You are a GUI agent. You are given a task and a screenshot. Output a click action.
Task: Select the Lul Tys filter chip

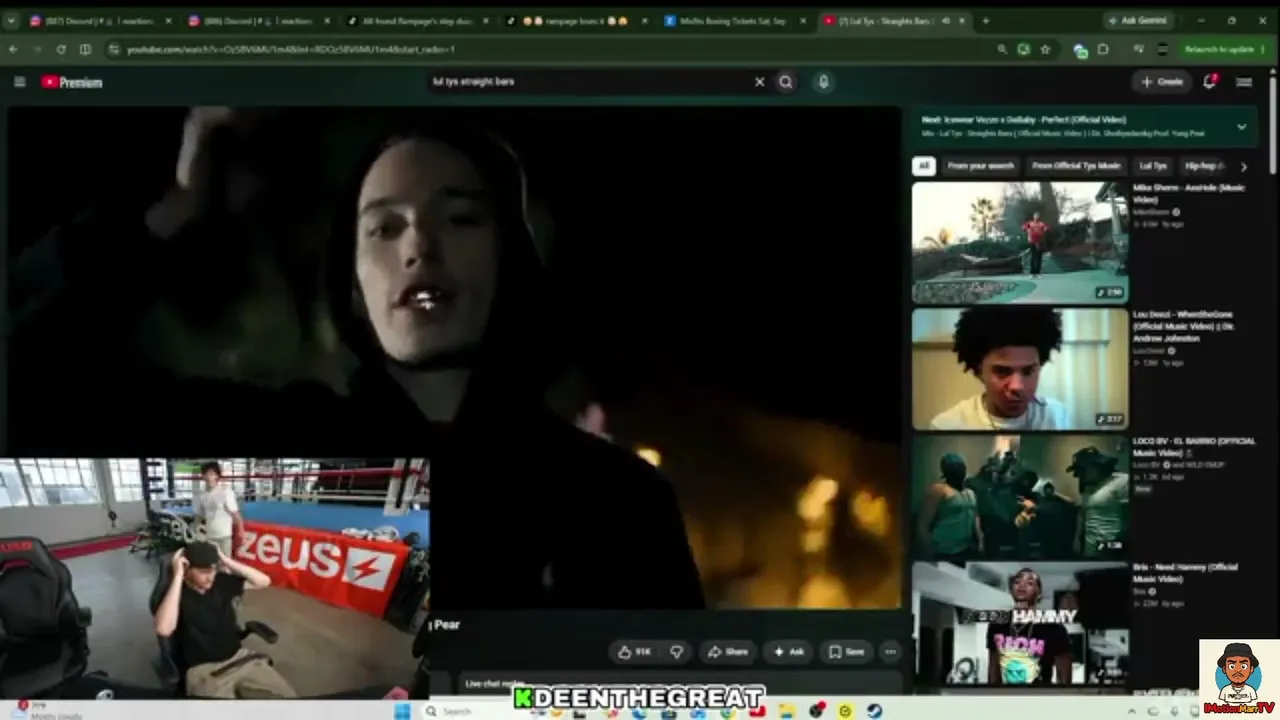[1153, 166]
